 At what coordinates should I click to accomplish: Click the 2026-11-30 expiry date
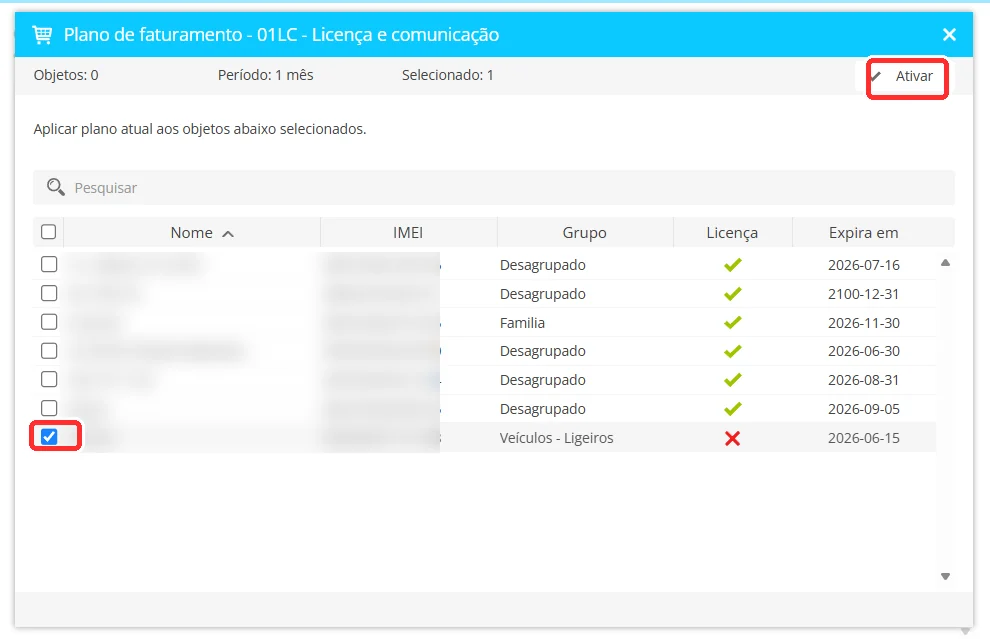tap(864, 323)
